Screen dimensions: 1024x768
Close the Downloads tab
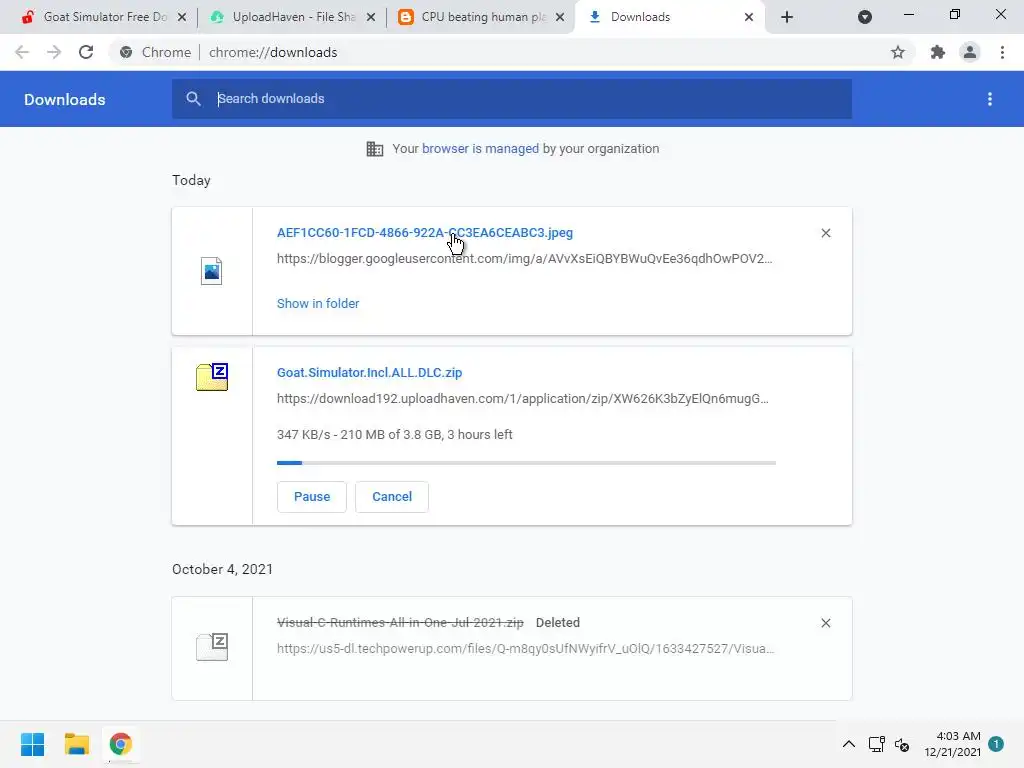(749, 17)
